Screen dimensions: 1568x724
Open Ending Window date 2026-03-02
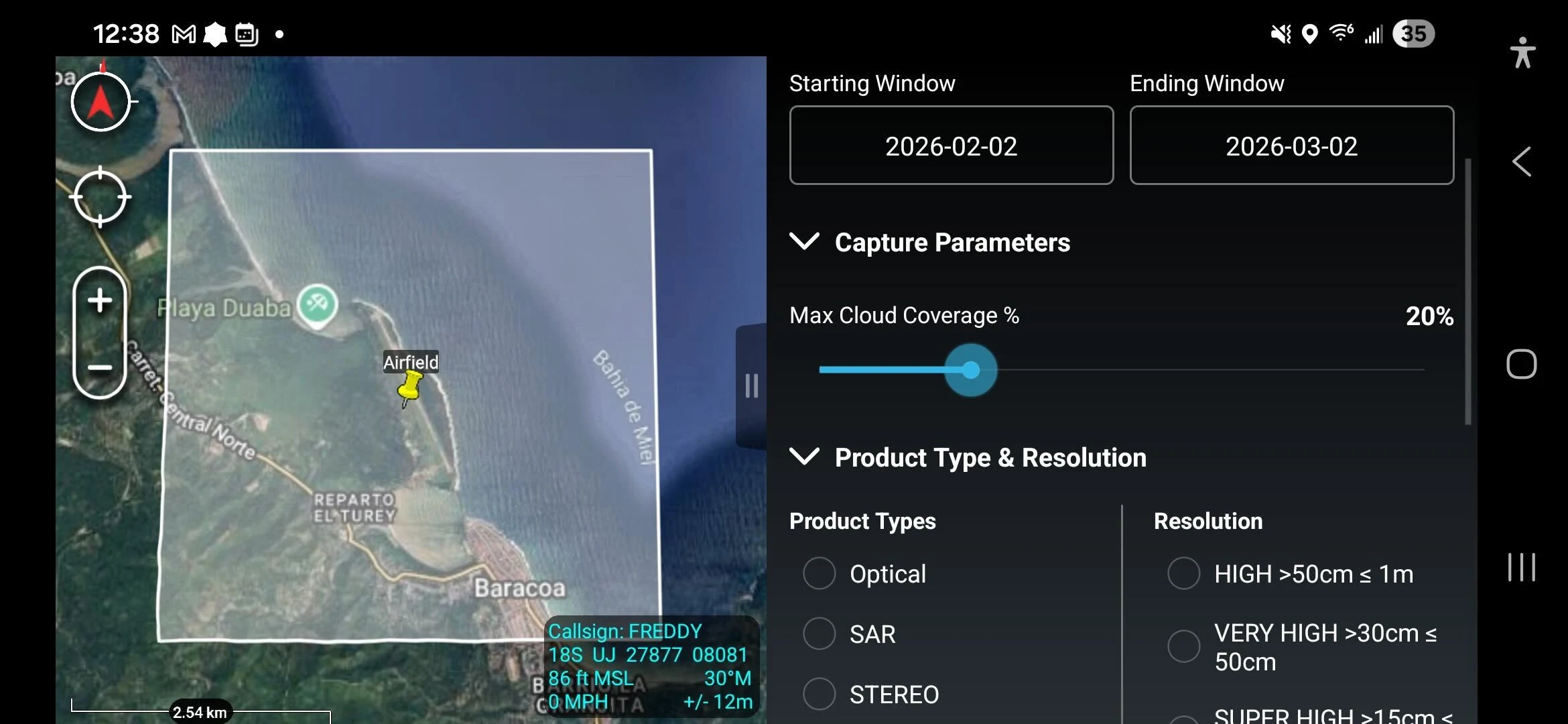1292,145
